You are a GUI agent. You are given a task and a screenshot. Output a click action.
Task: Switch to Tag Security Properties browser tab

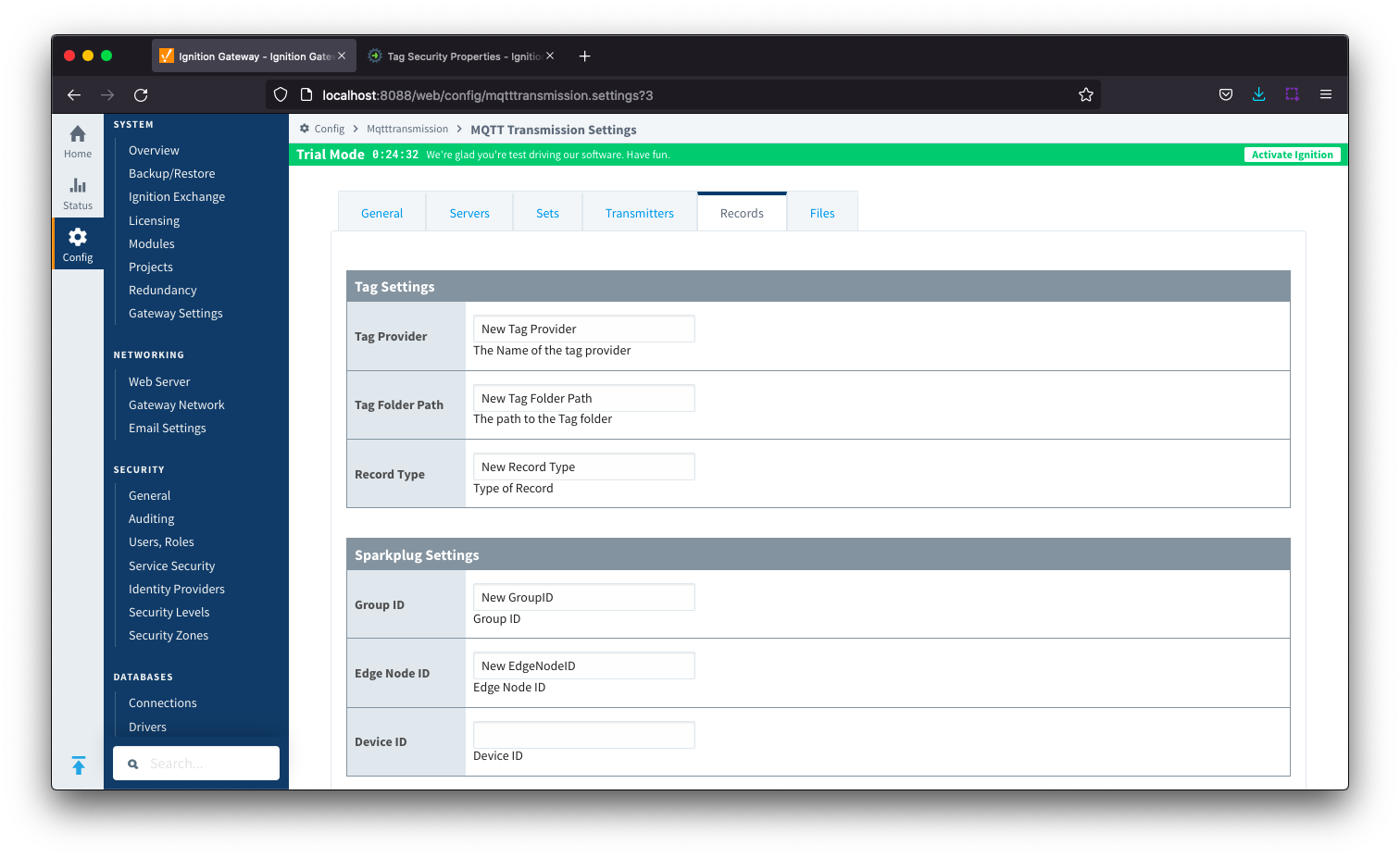tap(461, 56)
